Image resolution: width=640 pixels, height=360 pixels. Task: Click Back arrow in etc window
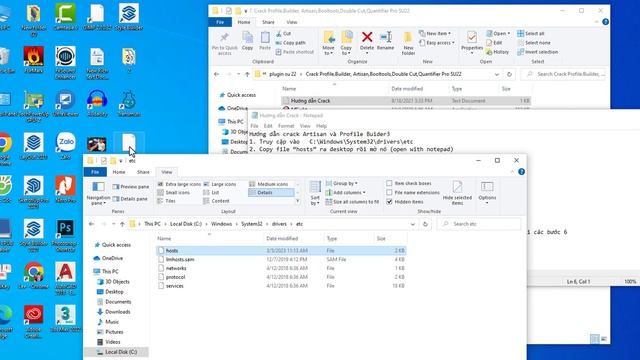pos(91,224)
